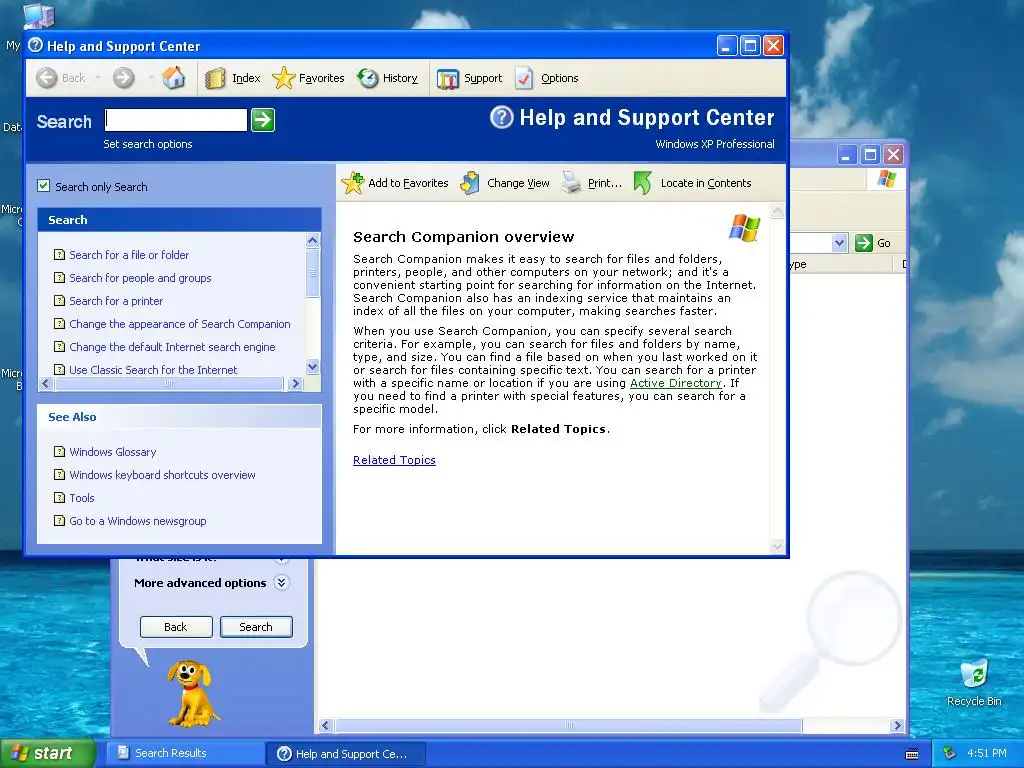Open address dropdown in Search Results window
This screenshot has height=768, width=1024.
coord(839,243)
